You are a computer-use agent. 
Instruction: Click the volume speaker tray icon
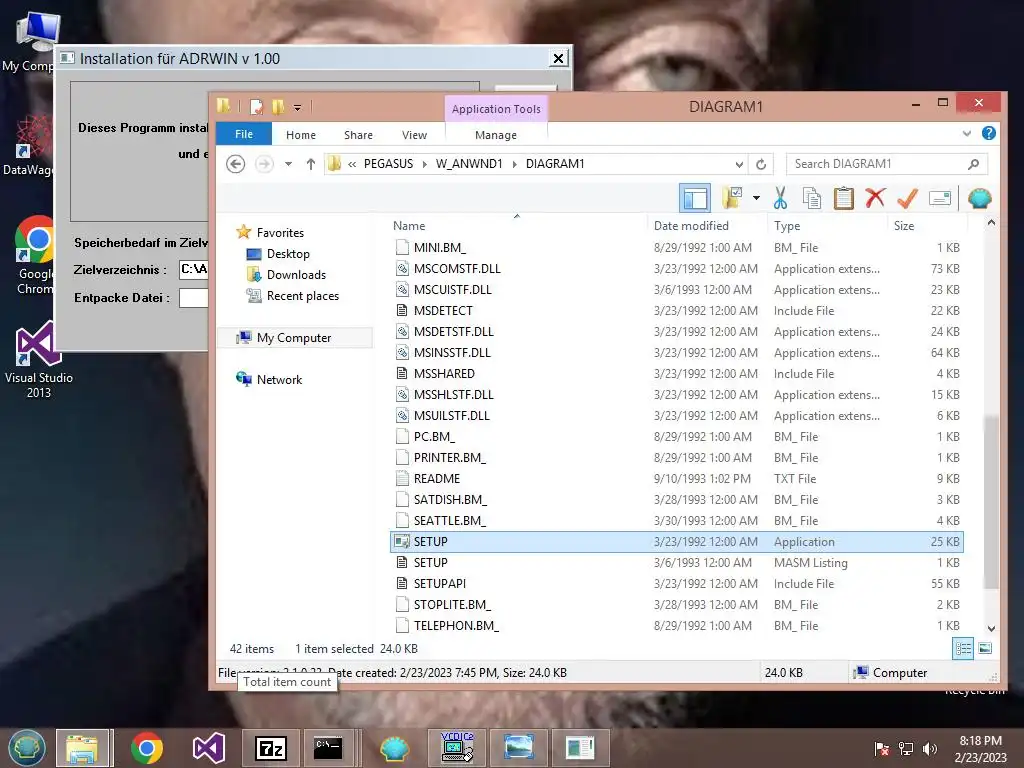click(x=929, y=749)
